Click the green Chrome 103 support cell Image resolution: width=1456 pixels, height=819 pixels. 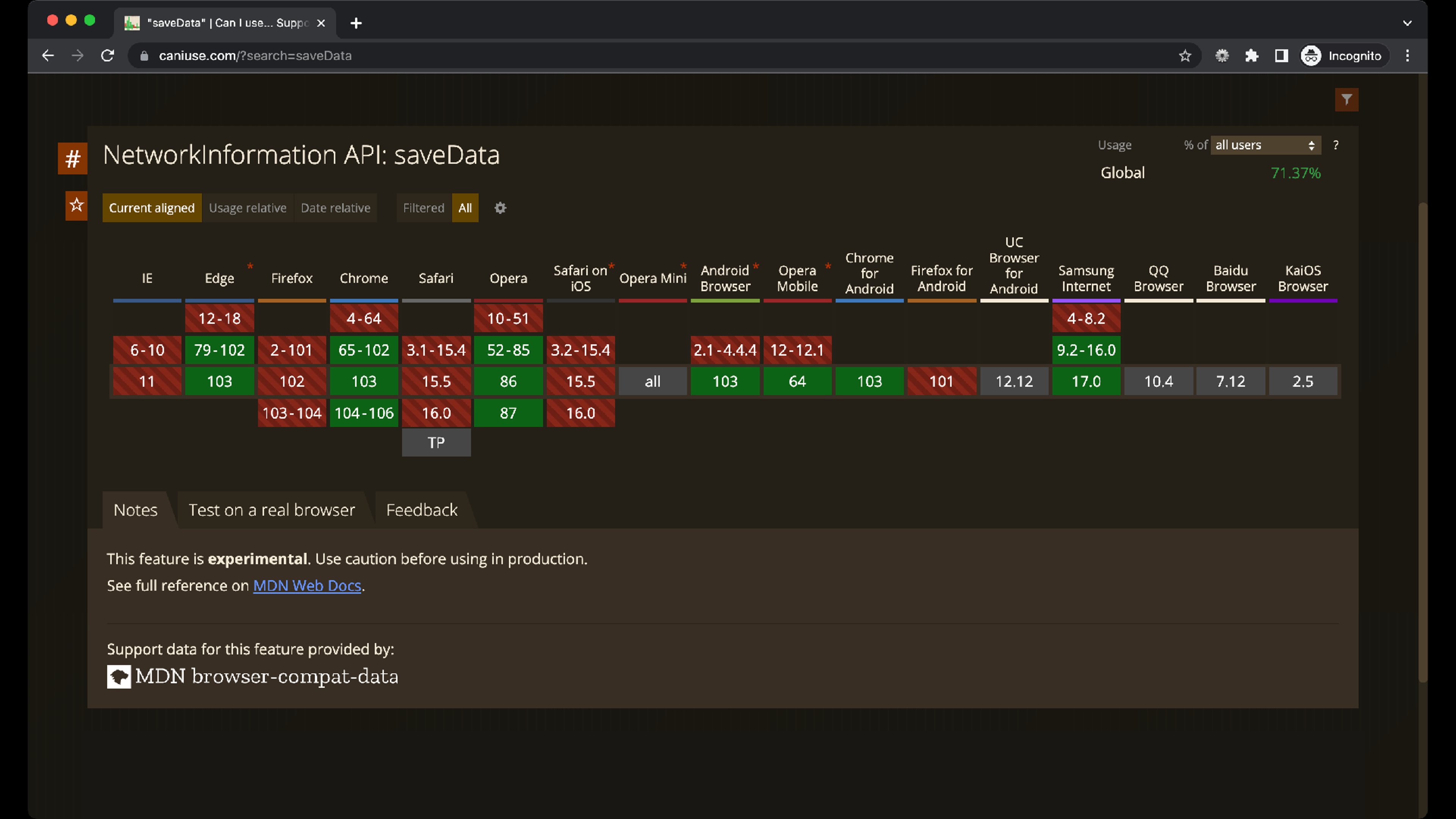click(x=364, y=381)
